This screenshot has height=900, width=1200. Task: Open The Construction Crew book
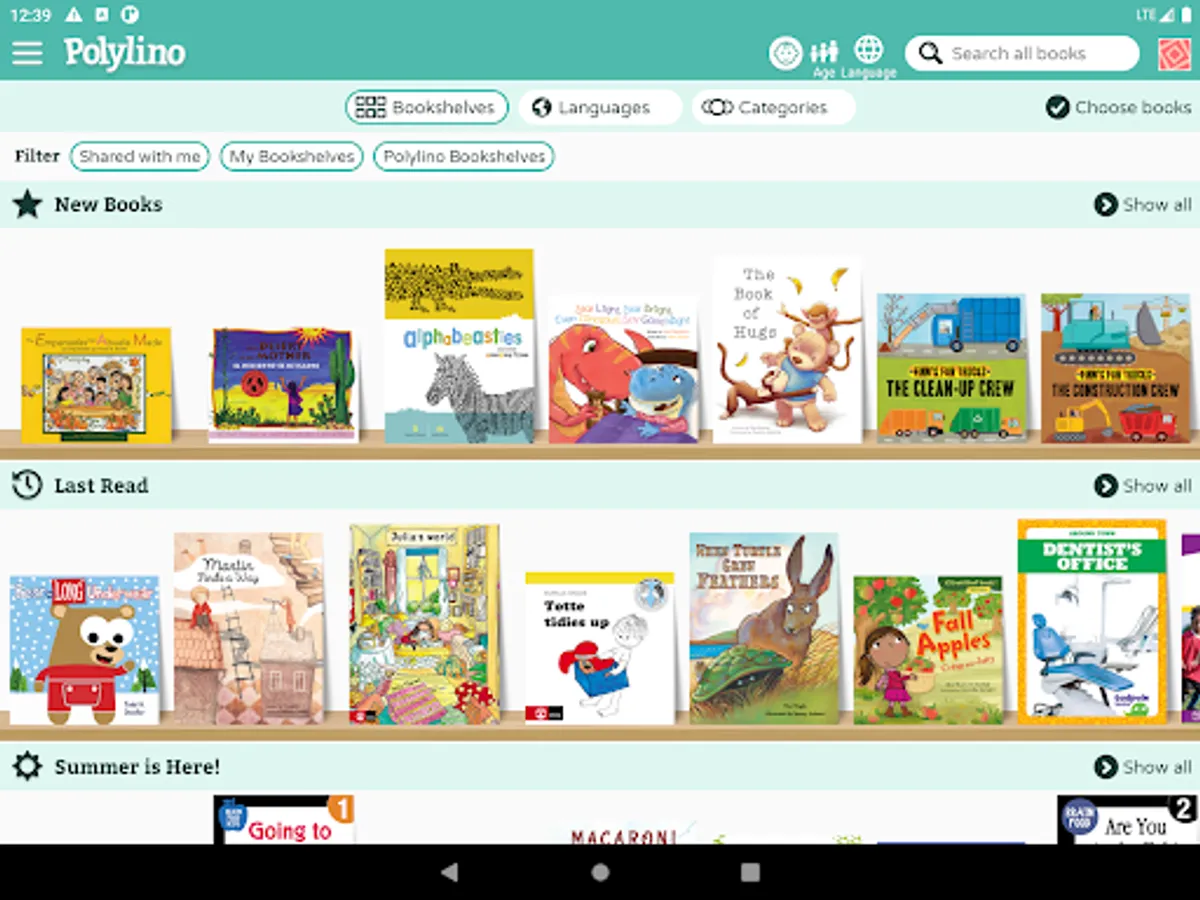[x=1116, y=368]
